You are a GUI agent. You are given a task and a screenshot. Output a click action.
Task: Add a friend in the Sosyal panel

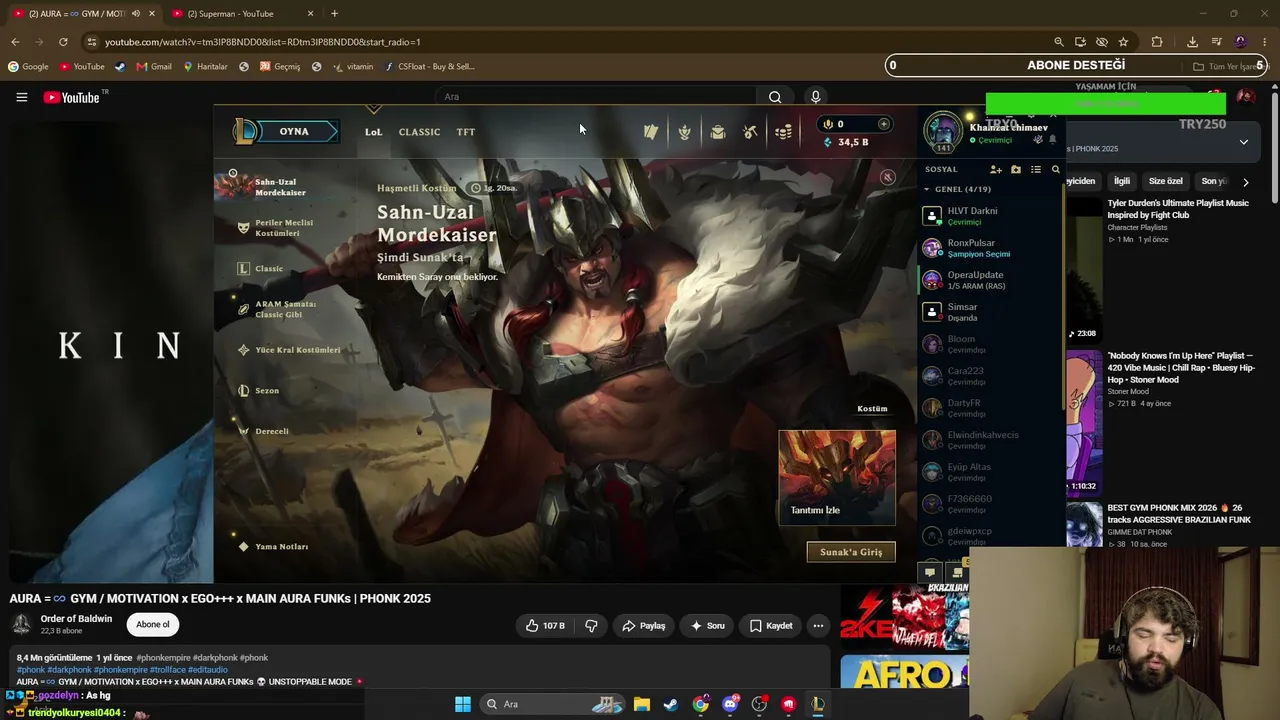pyautogui.click(x=996, y=170)
